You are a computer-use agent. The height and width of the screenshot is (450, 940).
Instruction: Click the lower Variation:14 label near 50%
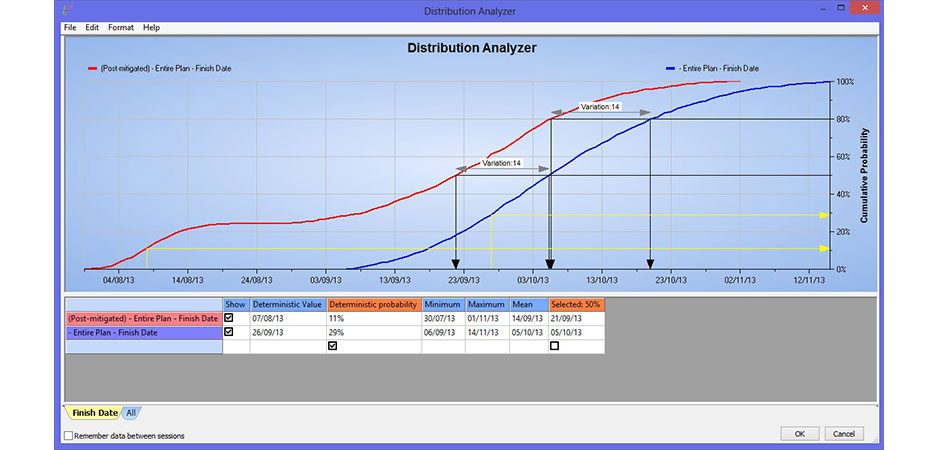tap(502, 162)
